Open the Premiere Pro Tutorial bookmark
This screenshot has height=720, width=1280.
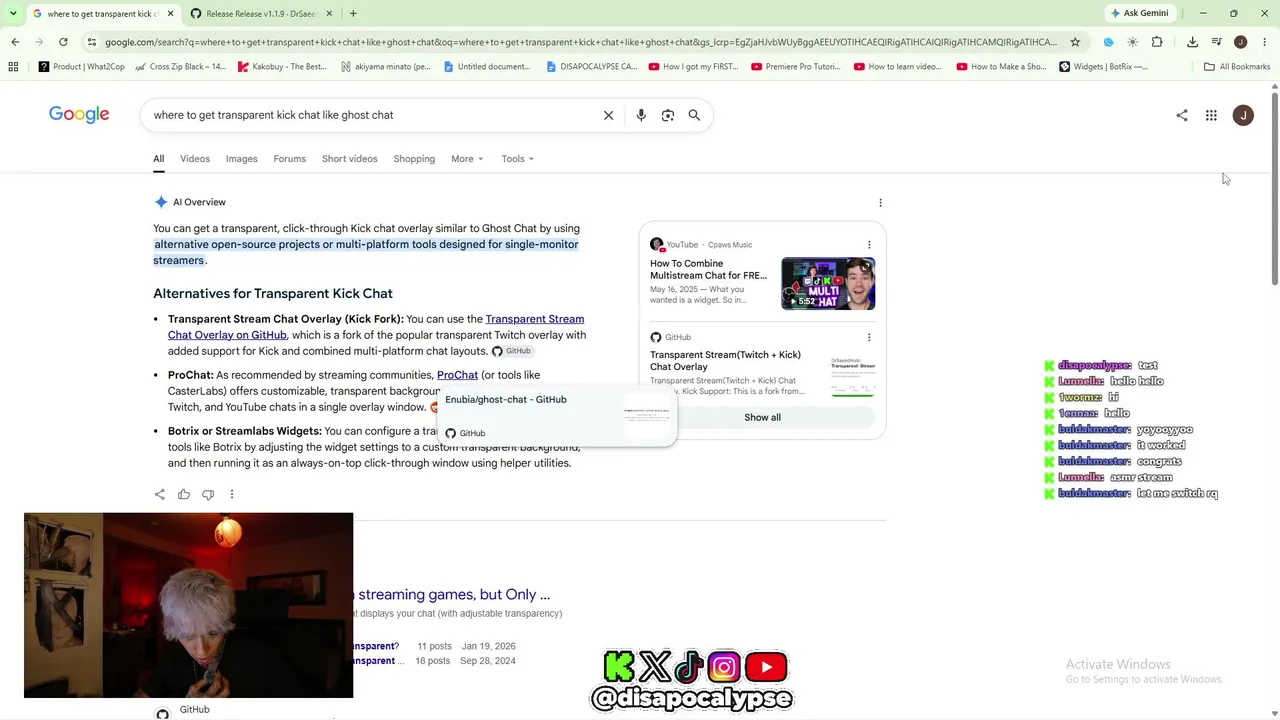tap(796, 67)
